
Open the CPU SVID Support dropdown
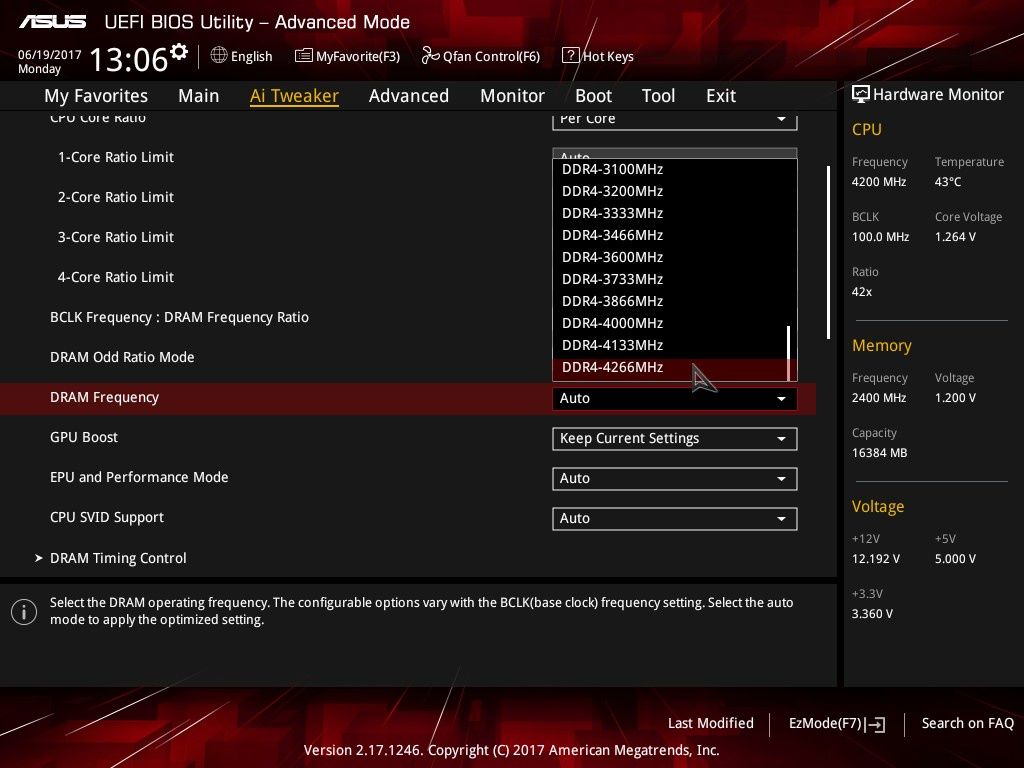coord(675,519)
